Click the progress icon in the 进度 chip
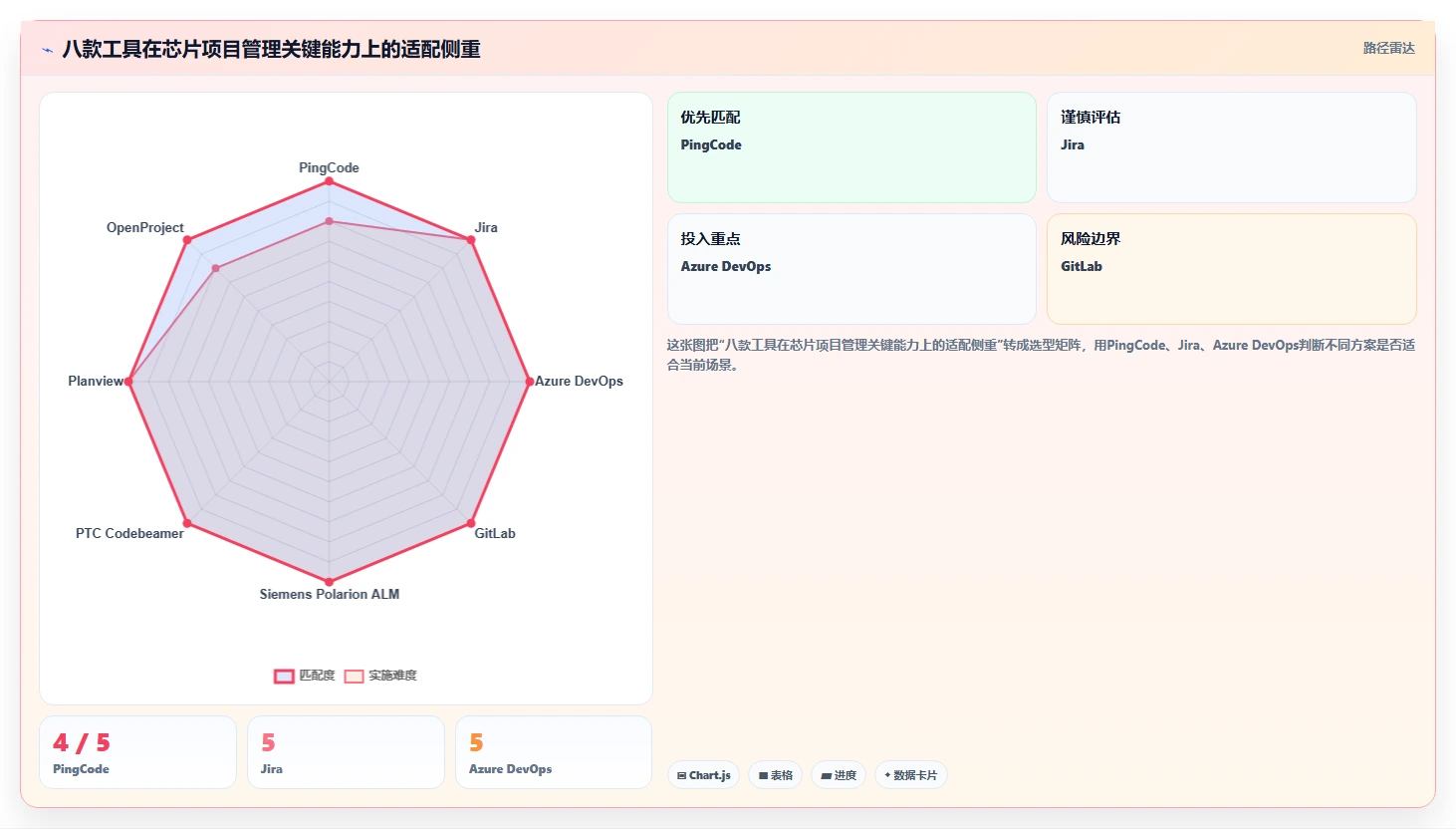 tap(827, 775)
